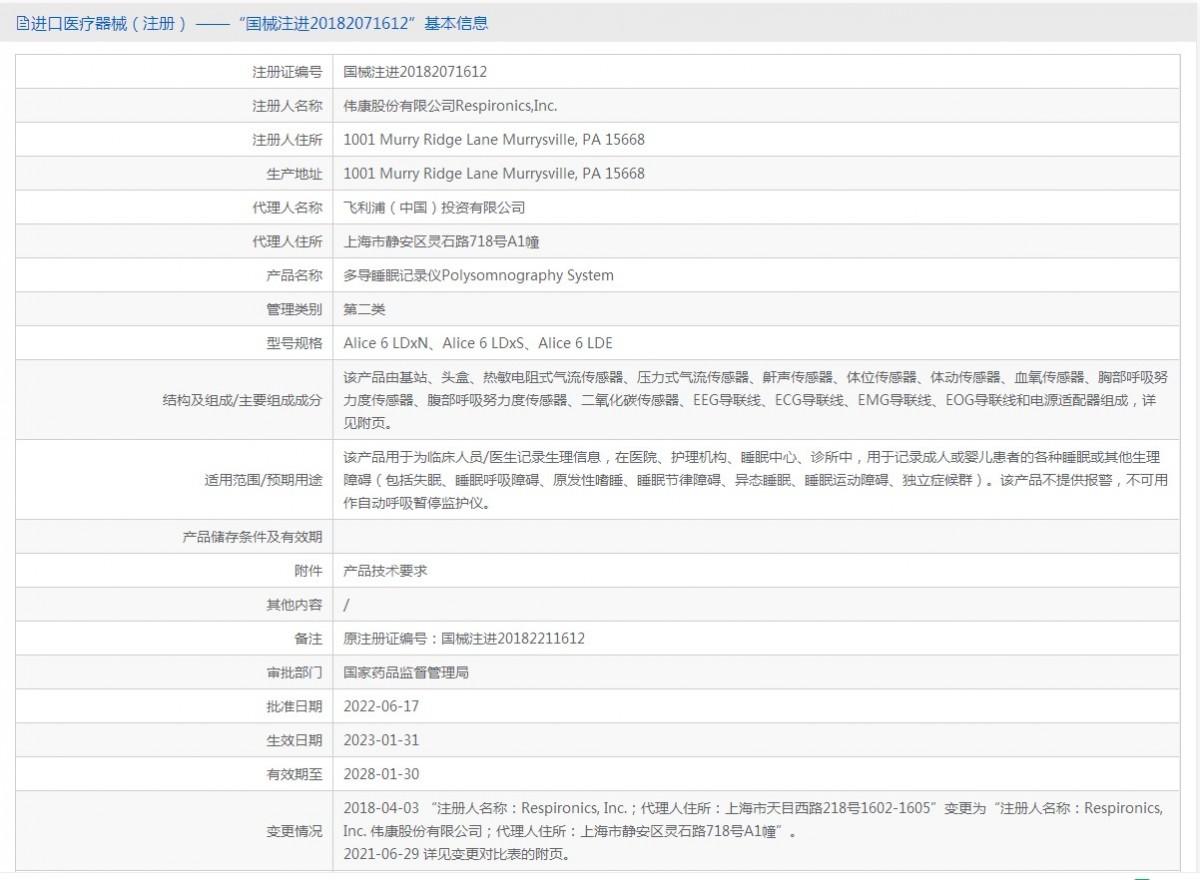Screen dimensions: 1200x880
Task: Click the 2018-04-03 change record entry
Action: pos(753,819)
